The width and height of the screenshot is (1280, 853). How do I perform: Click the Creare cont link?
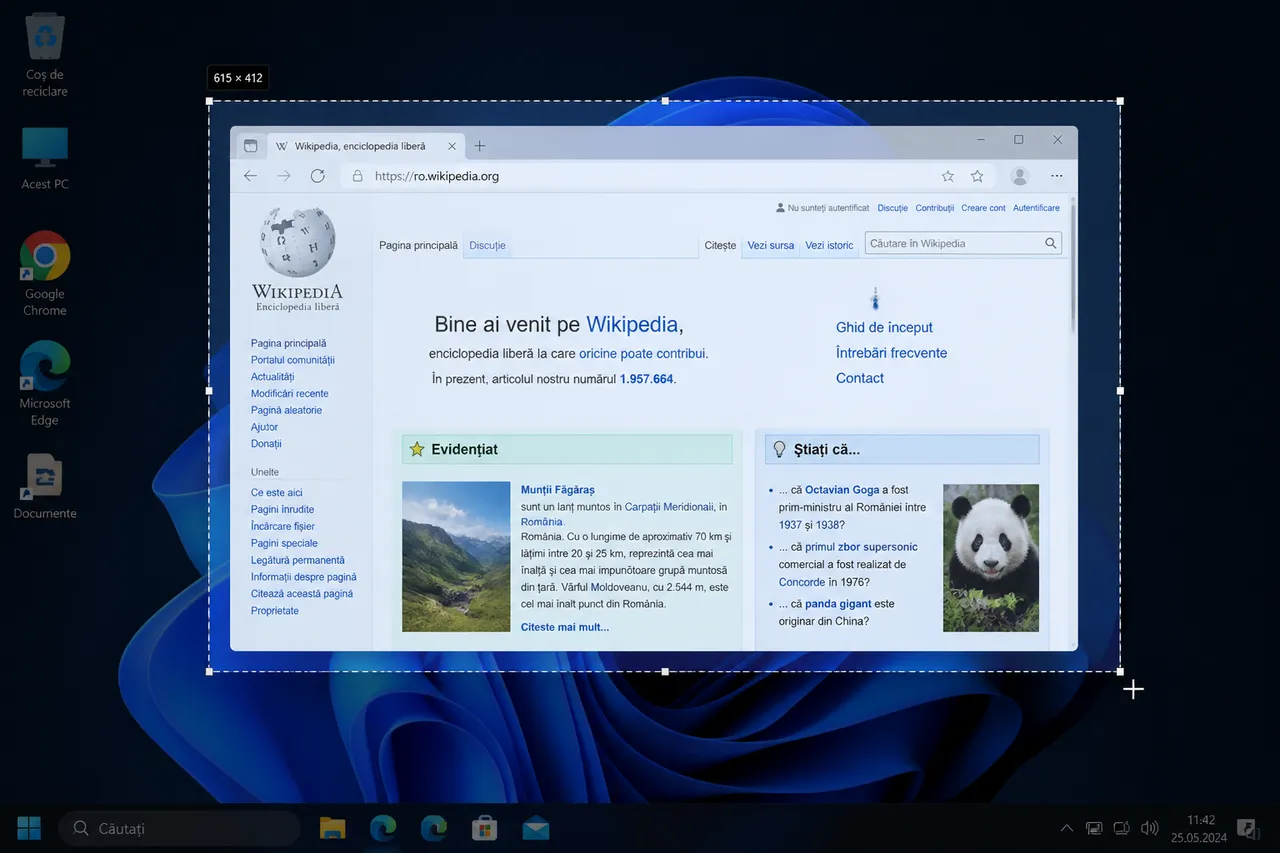click(983, 208)
